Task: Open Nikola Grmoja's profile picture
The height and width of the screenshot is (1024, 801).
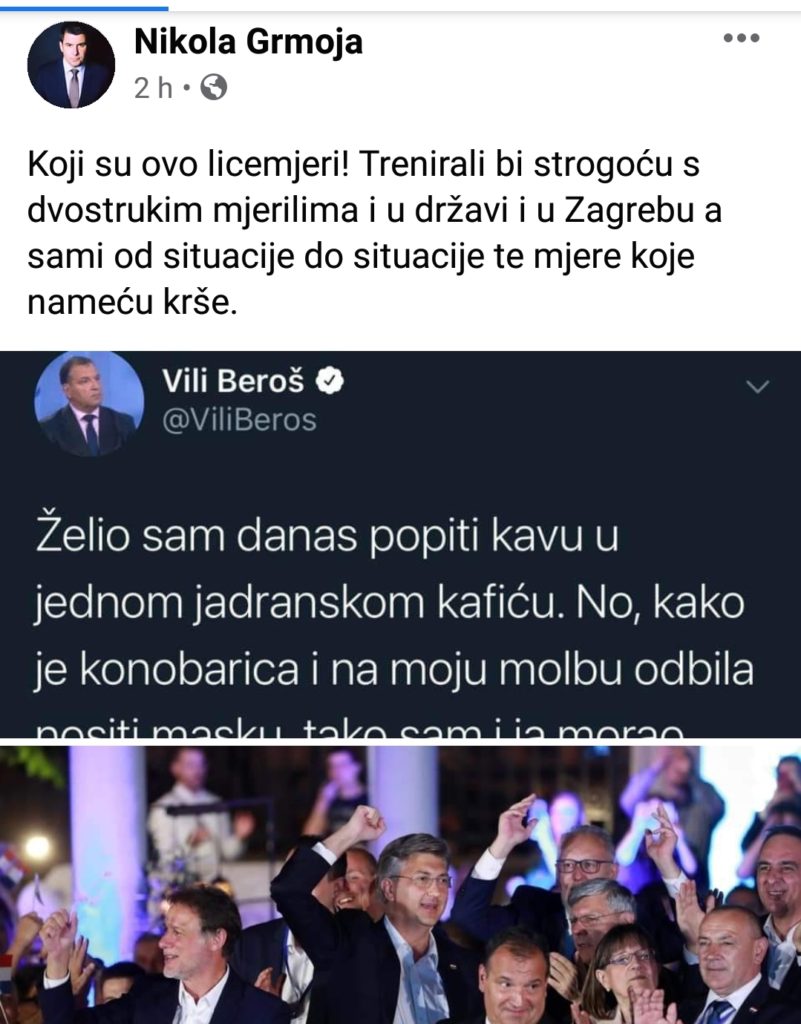Action: (71, 65)
